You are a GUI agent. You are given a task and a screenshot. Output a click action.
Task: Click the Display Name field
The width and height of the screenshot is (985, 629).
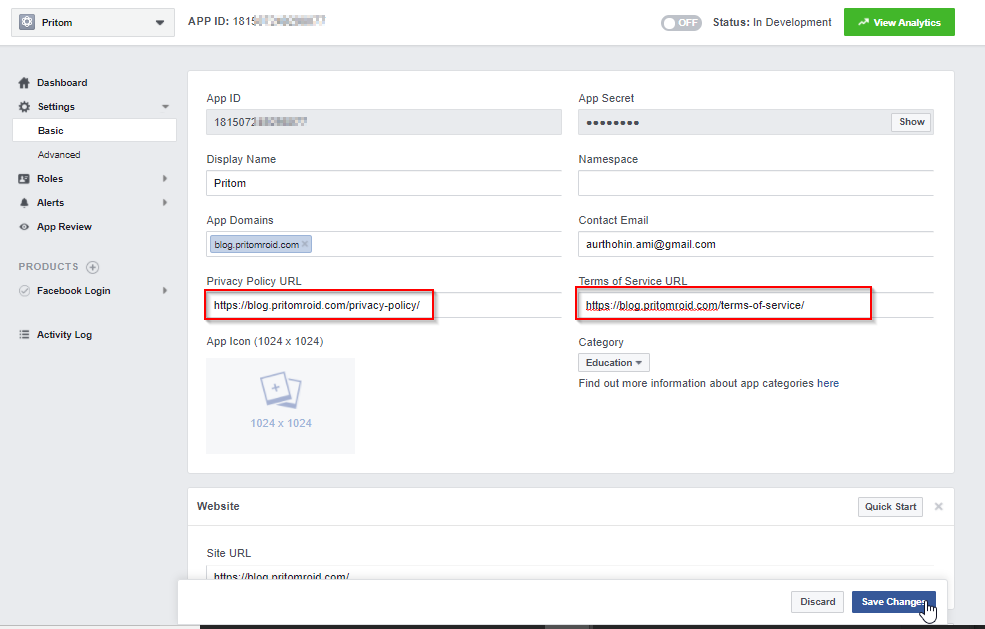tap(384, 183)
